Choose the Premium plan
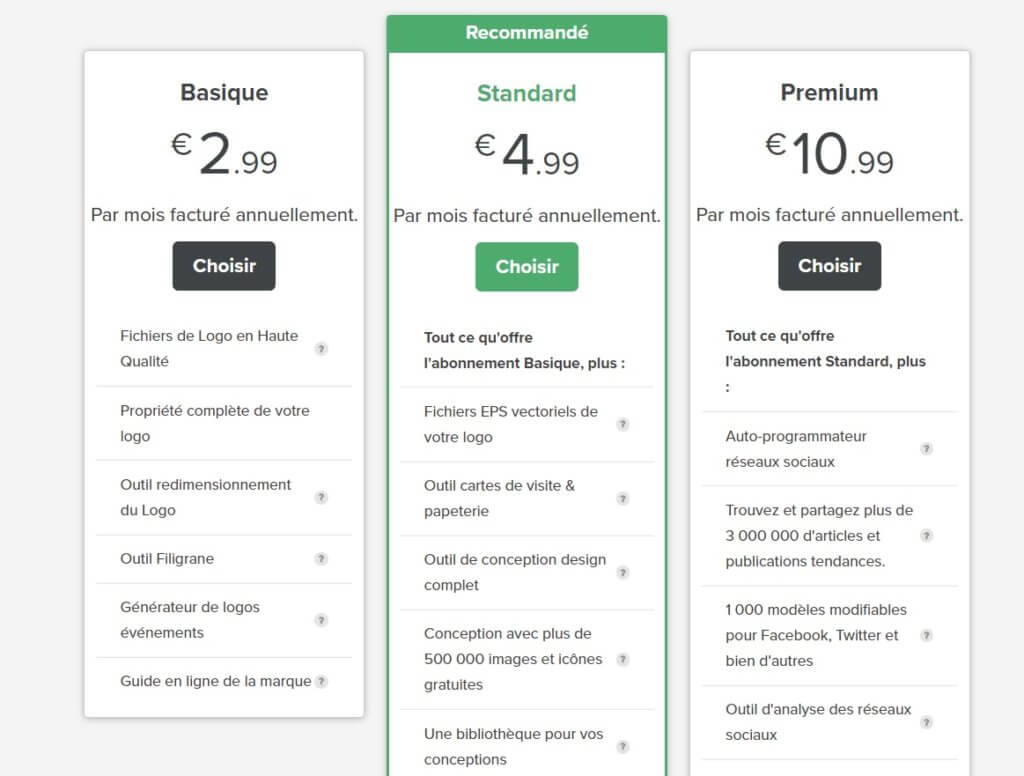Viewport: 1024px width, 776px height. [829, 266]
